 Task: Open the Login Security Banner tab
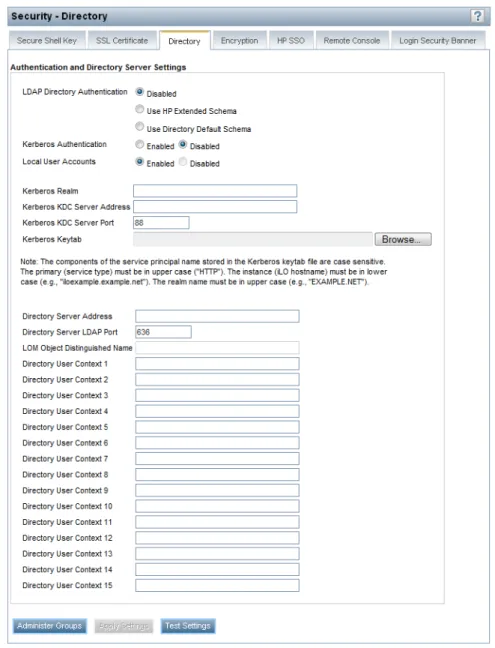[x=438, y=40]
